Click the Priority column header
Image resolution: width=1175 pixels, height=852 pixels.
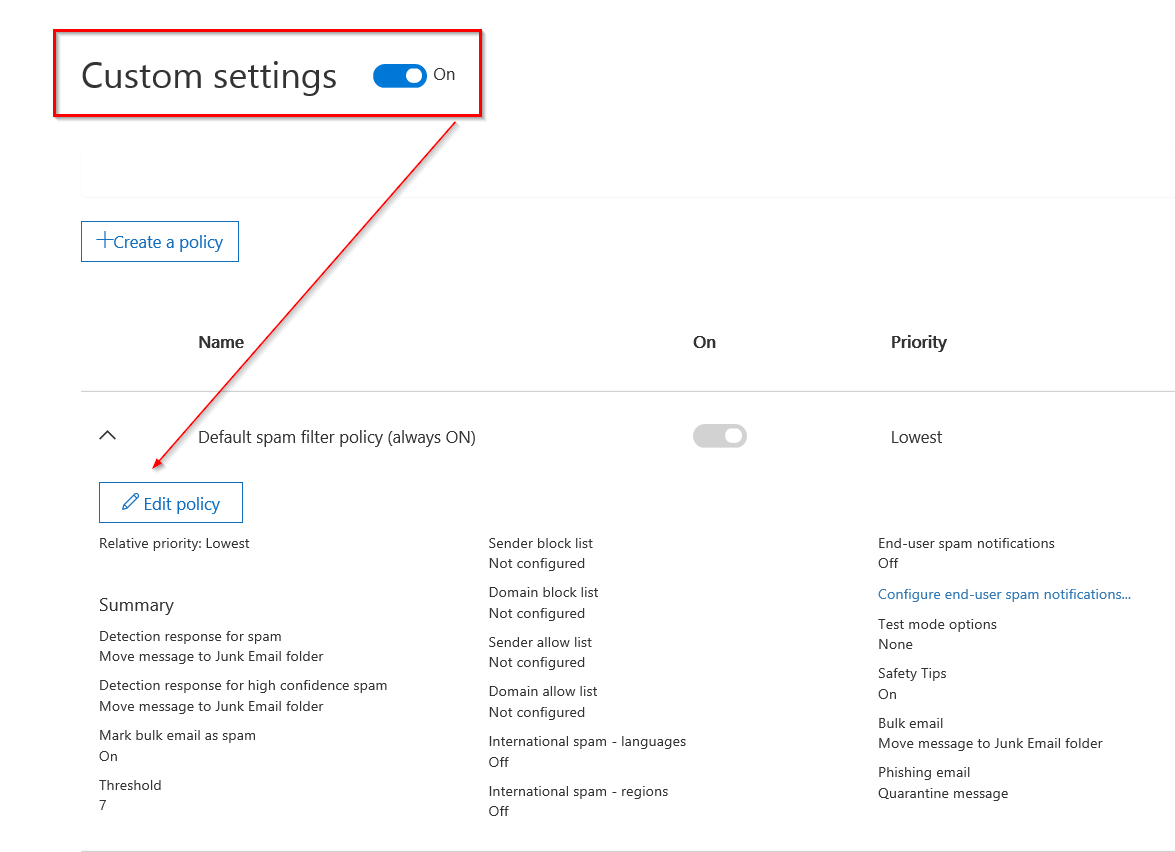point(918,342)
